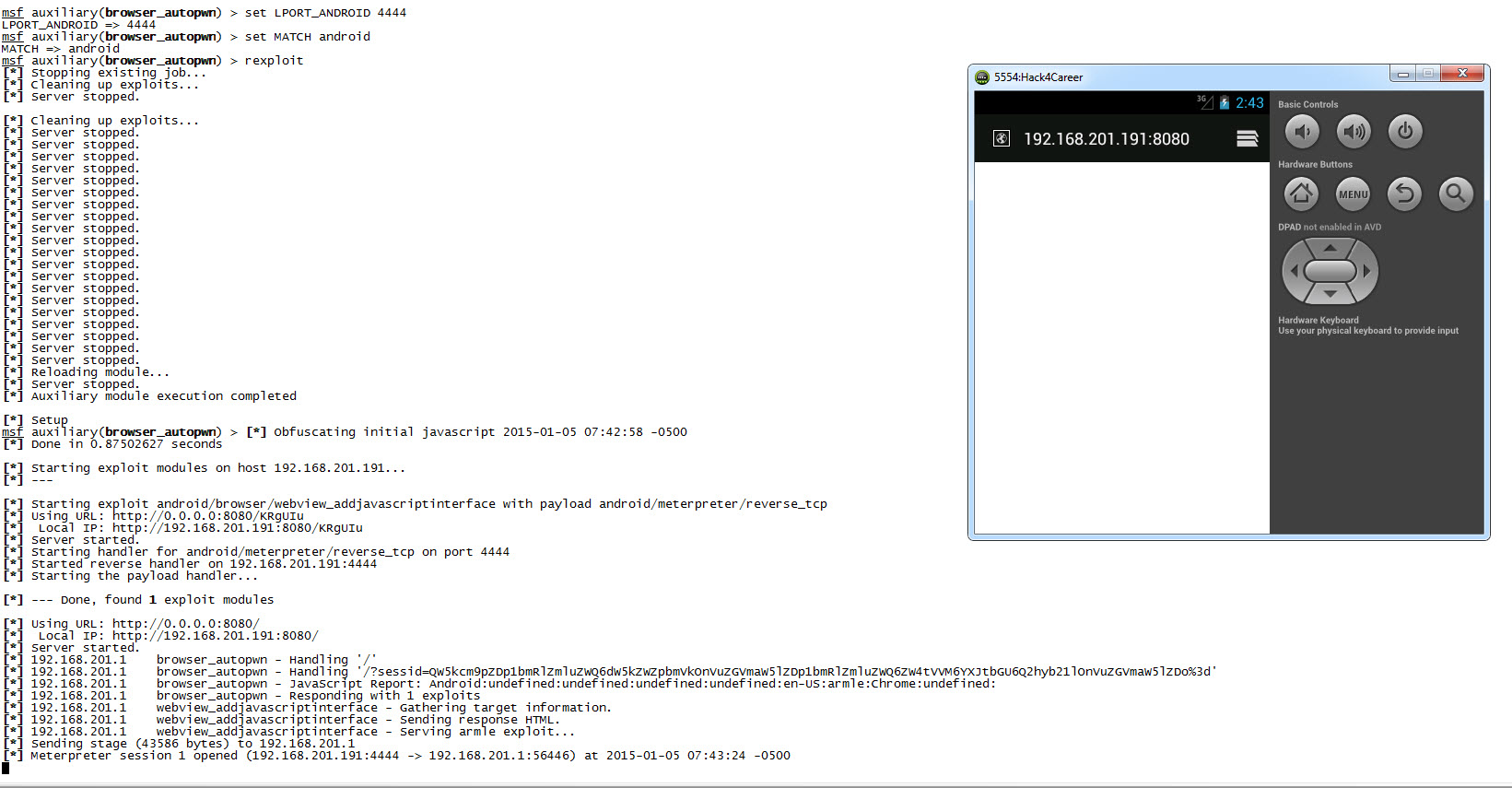The width and height of the screenshot is (1512, 788).
Task: Go to Android home with the Home hardware button
Action: (1302, 194)
